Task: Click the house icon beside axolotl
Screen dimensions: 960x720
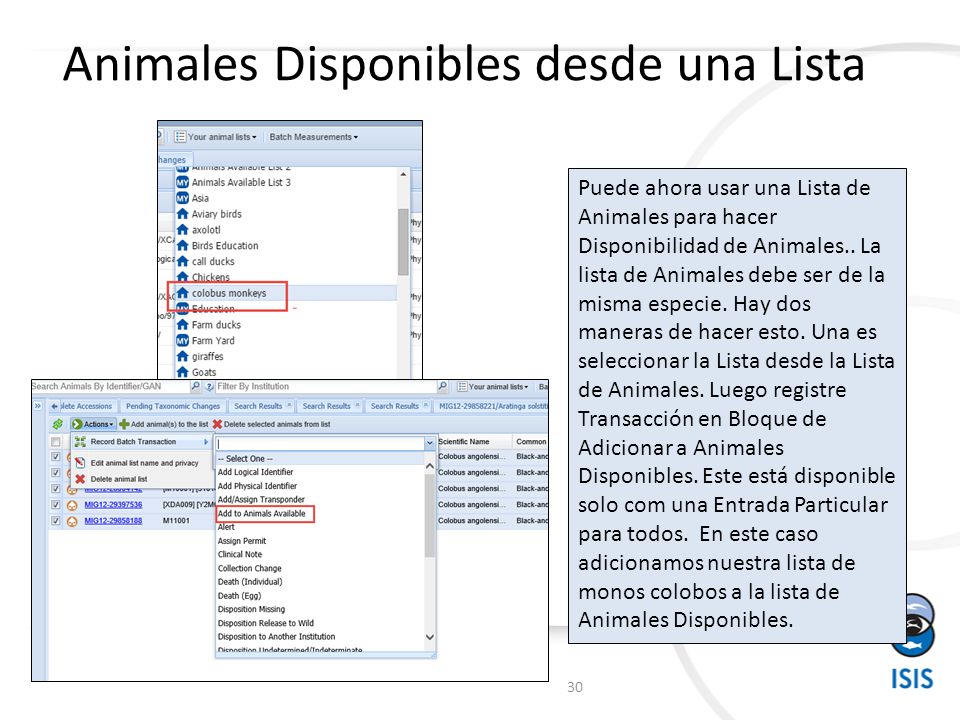Action: pyautogui.click(x=182, y=230)
